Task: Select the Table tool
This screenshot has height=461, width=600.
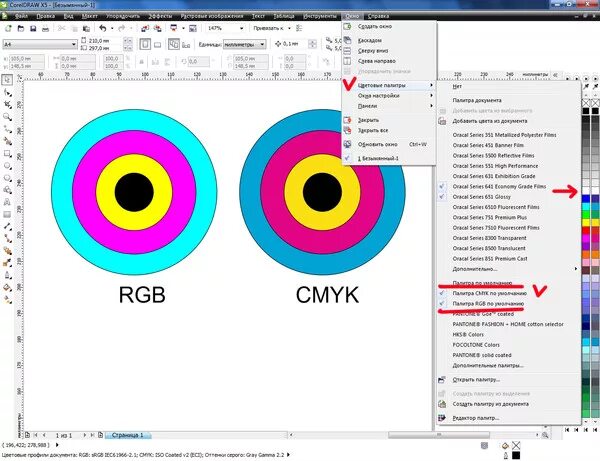Action: (x=7, y=214)
